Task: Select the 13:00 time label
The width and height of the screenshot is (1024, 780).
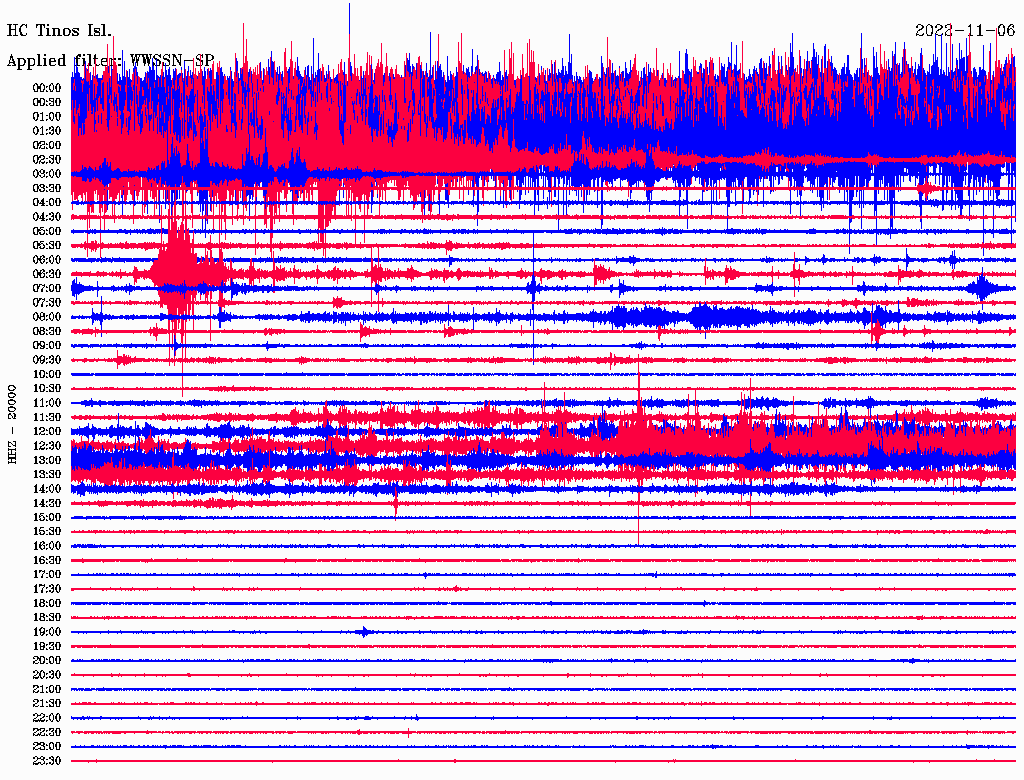Action: tap(47, 461)
